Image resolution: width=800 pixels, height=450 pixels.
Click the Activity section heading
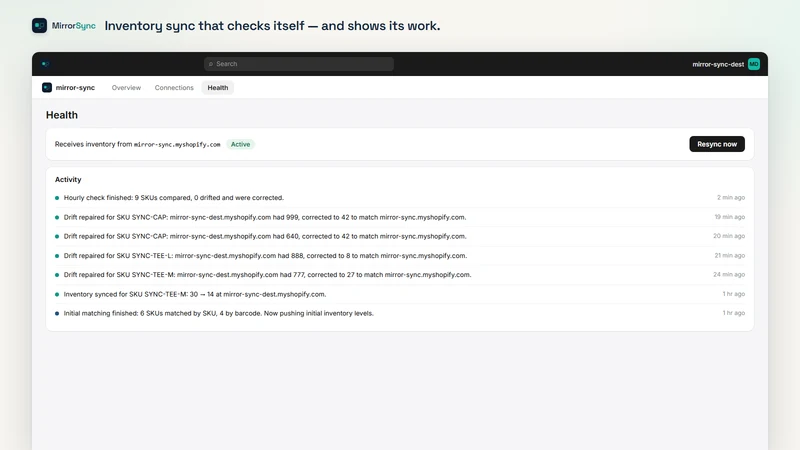click(x=68, y=180)
